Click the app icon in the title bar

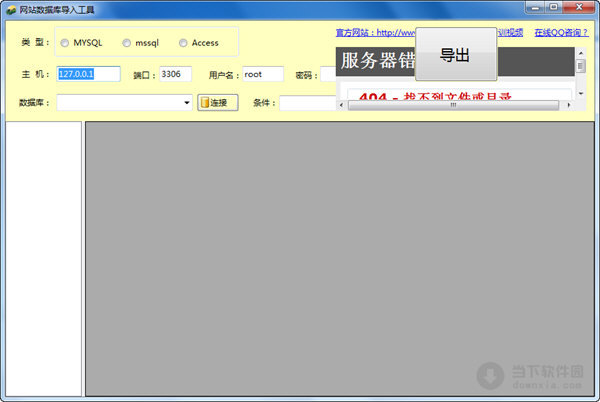(10, 8)
